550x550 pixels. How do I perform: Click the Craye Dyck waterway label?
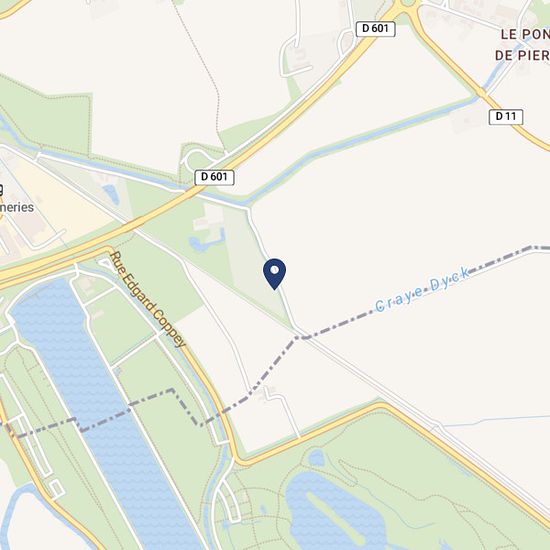[x=423, y=290]
